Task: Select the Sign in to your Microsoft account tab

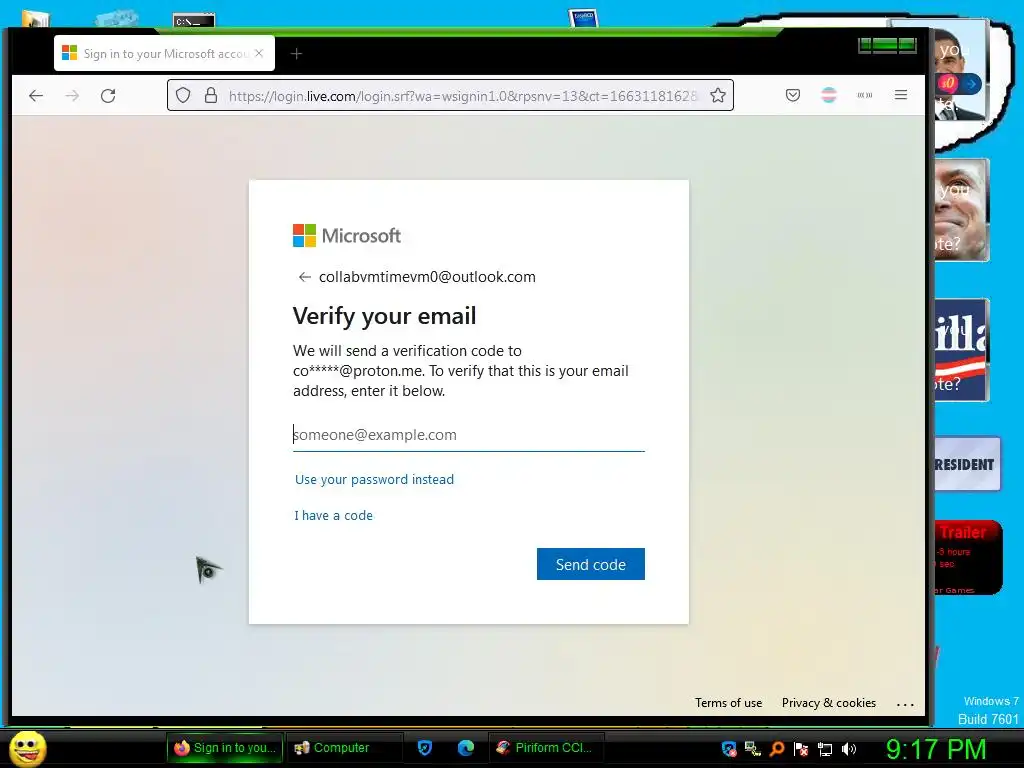Action: [164, 54]
